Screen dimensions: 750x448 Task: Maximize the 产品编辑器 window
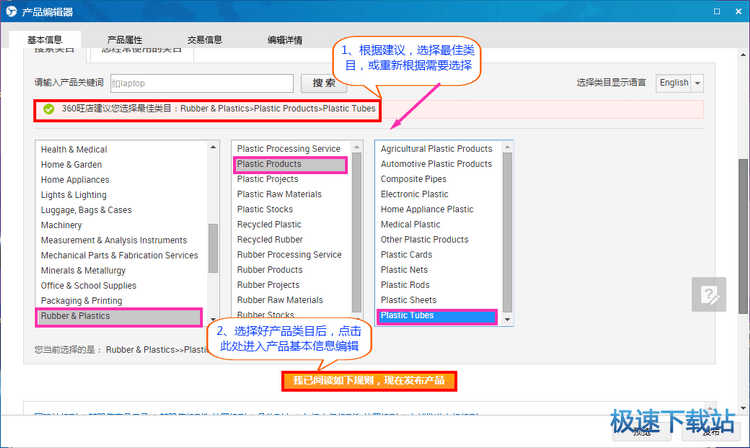pyautogui.click(x=717, y=11)
